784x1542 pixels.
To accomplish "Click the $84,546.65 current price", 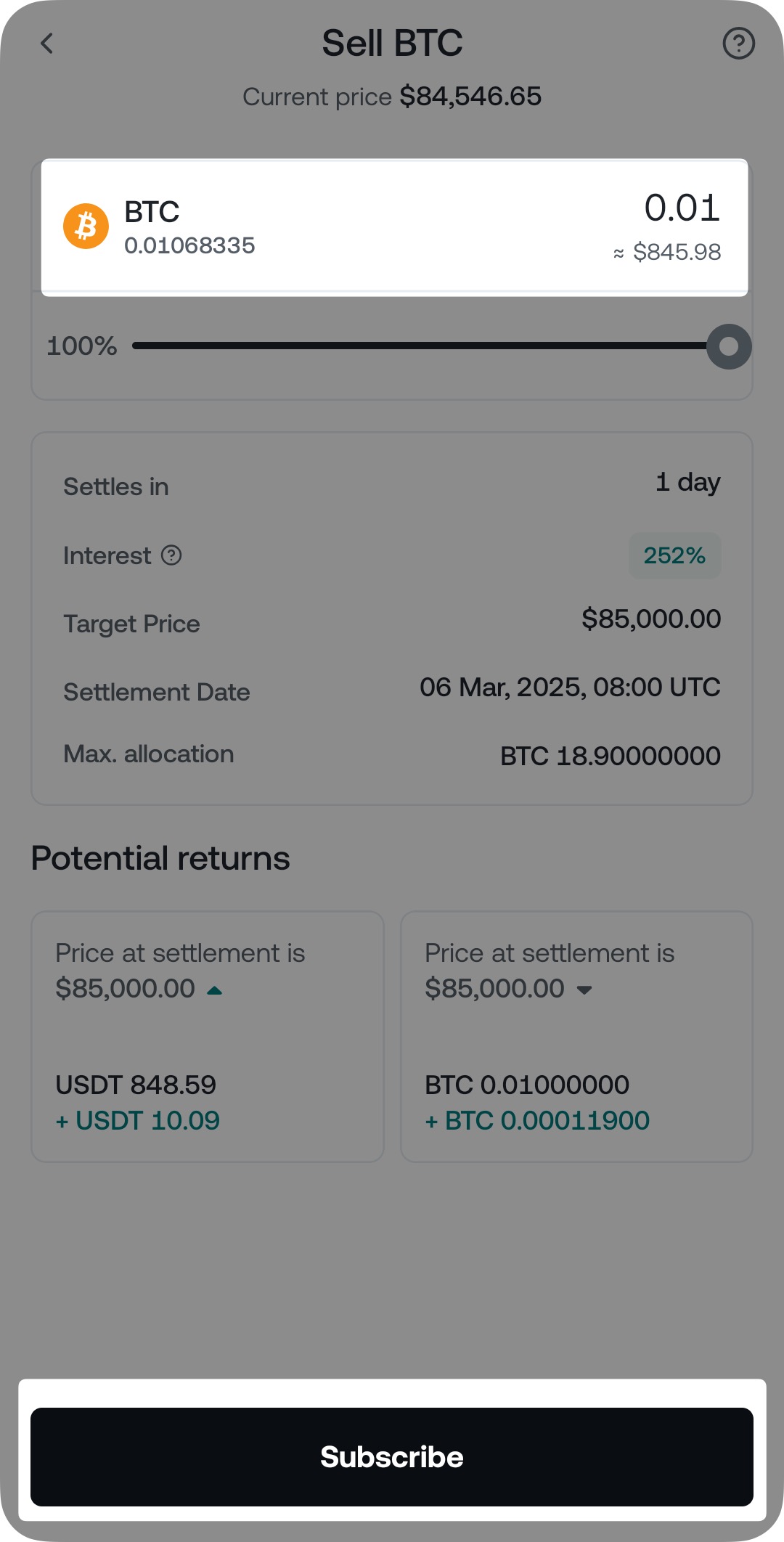I will pos(470,97).
